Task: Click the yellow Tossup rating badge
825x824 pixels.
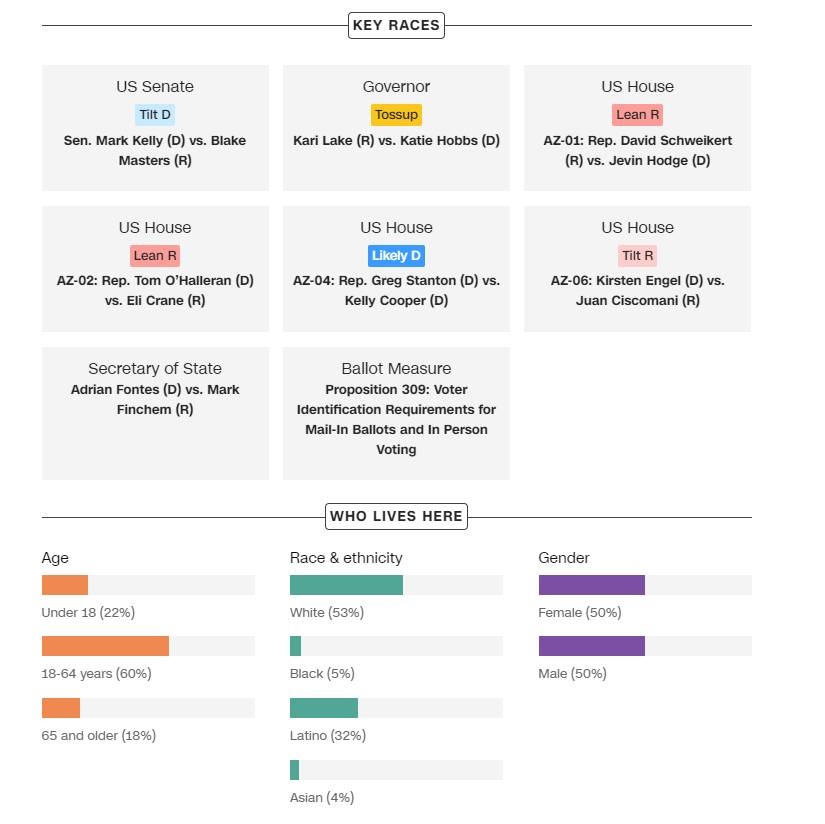Action: point(396,115)
